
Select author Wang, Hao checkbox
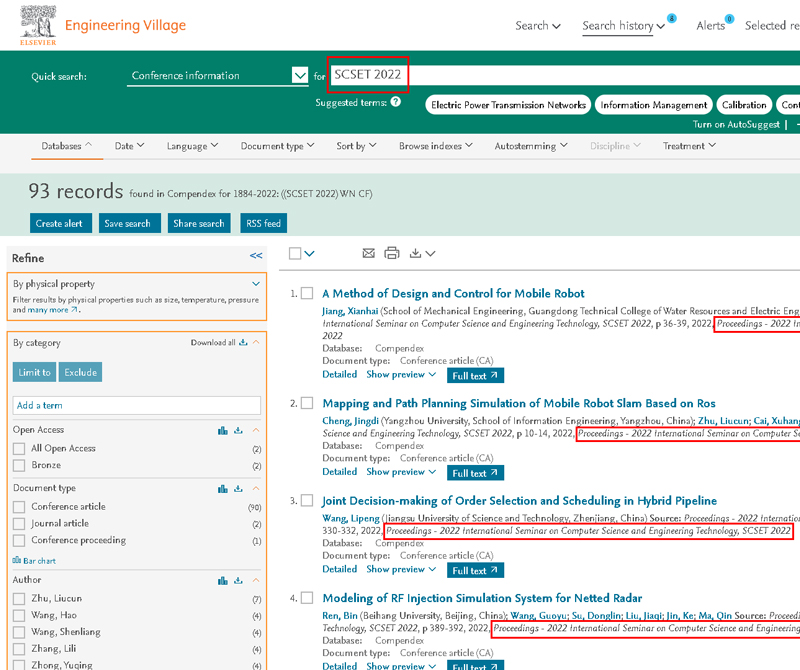click(19, 615)
